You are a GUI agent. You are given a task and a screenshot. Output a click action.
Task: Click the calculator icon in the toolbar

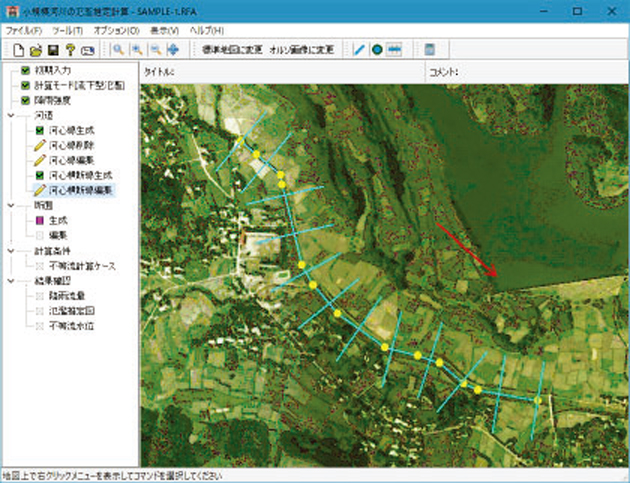pyautogui.click(x=429, y=49)
